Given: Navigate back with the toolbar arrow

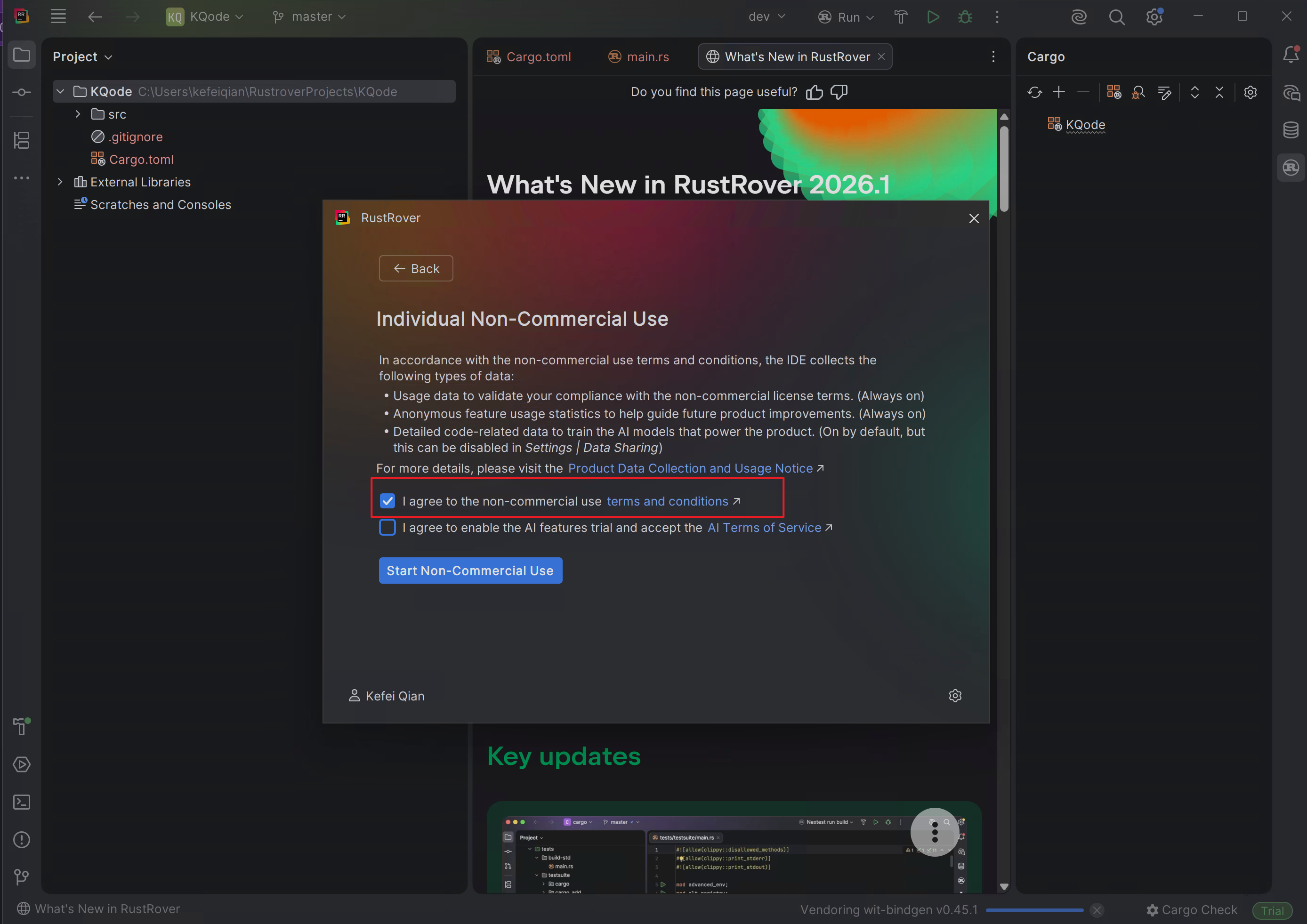Looking at the screenshot, I should (95, 16).
